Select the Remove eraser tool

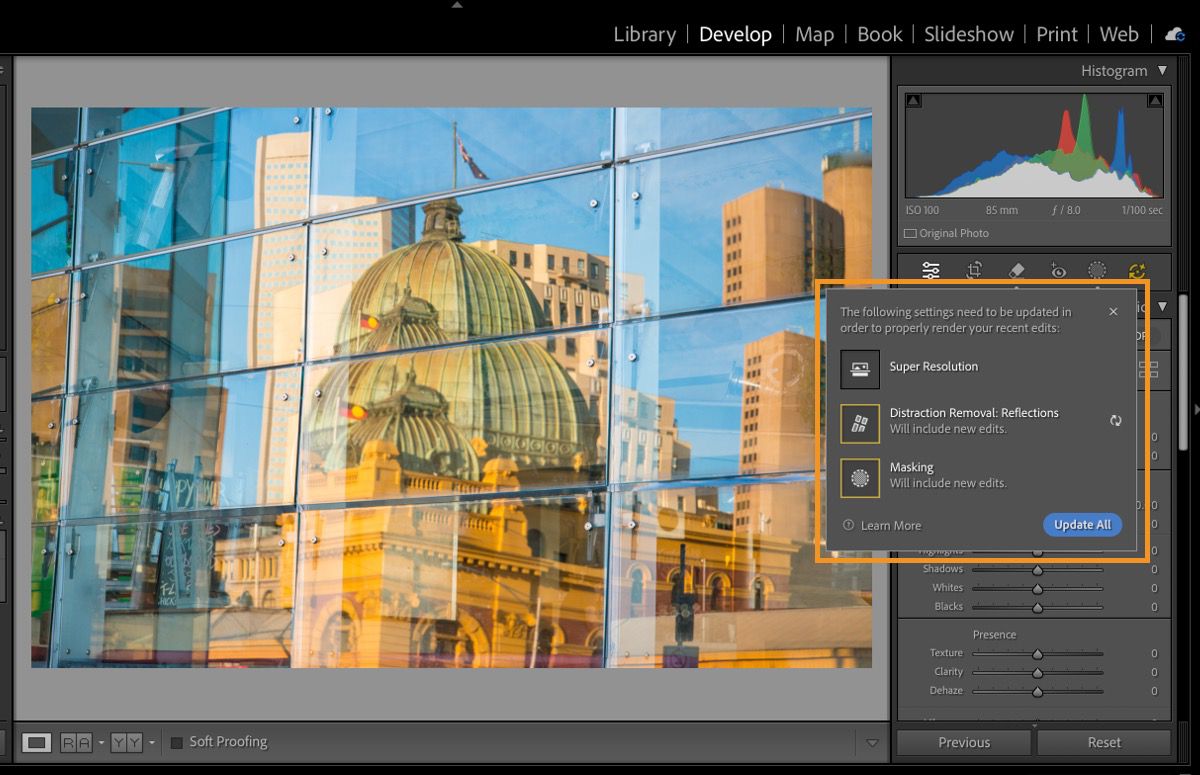[1016, 270]
